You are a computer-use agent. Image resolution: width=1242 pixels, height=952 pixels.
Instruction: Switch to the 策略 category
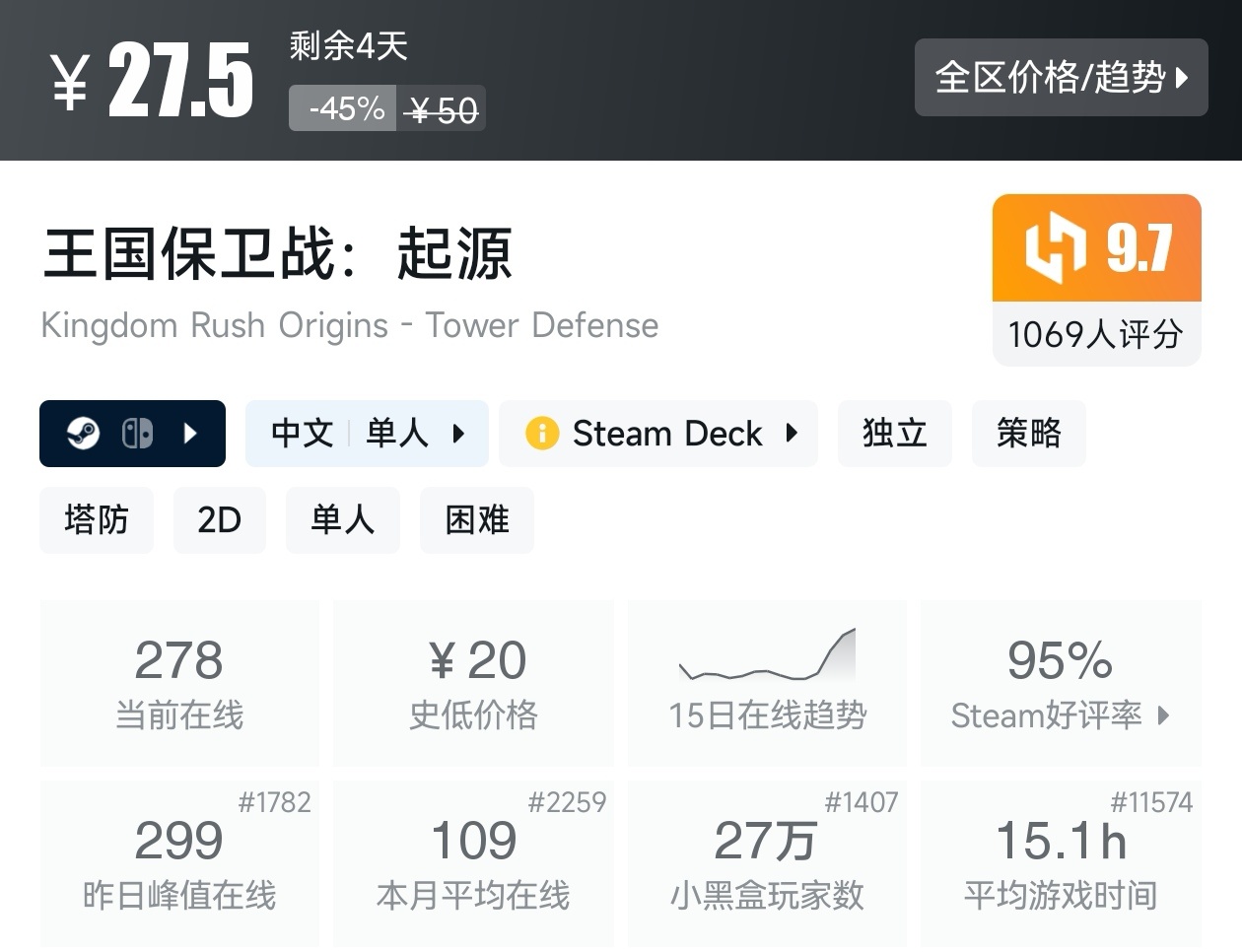[1028, 434]
